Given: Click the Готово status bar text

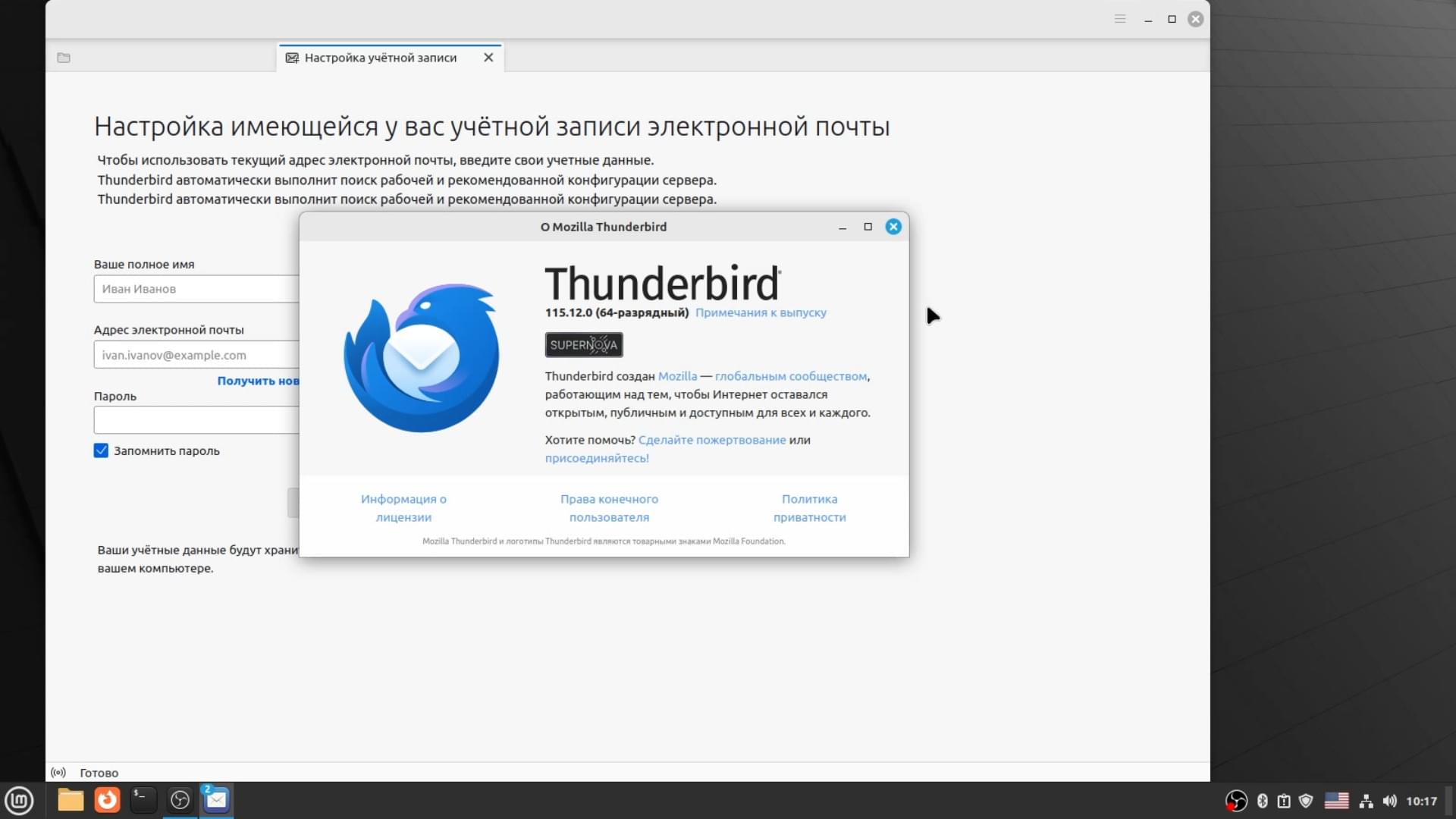Looking at the screenshot, I should click(99, 773).
